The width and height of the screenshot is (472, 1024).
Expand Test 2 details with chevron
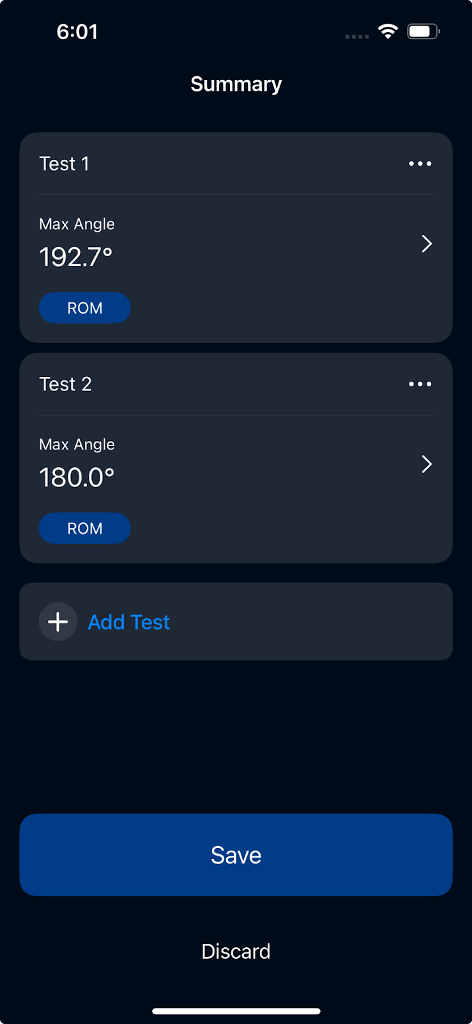[426, 464]
